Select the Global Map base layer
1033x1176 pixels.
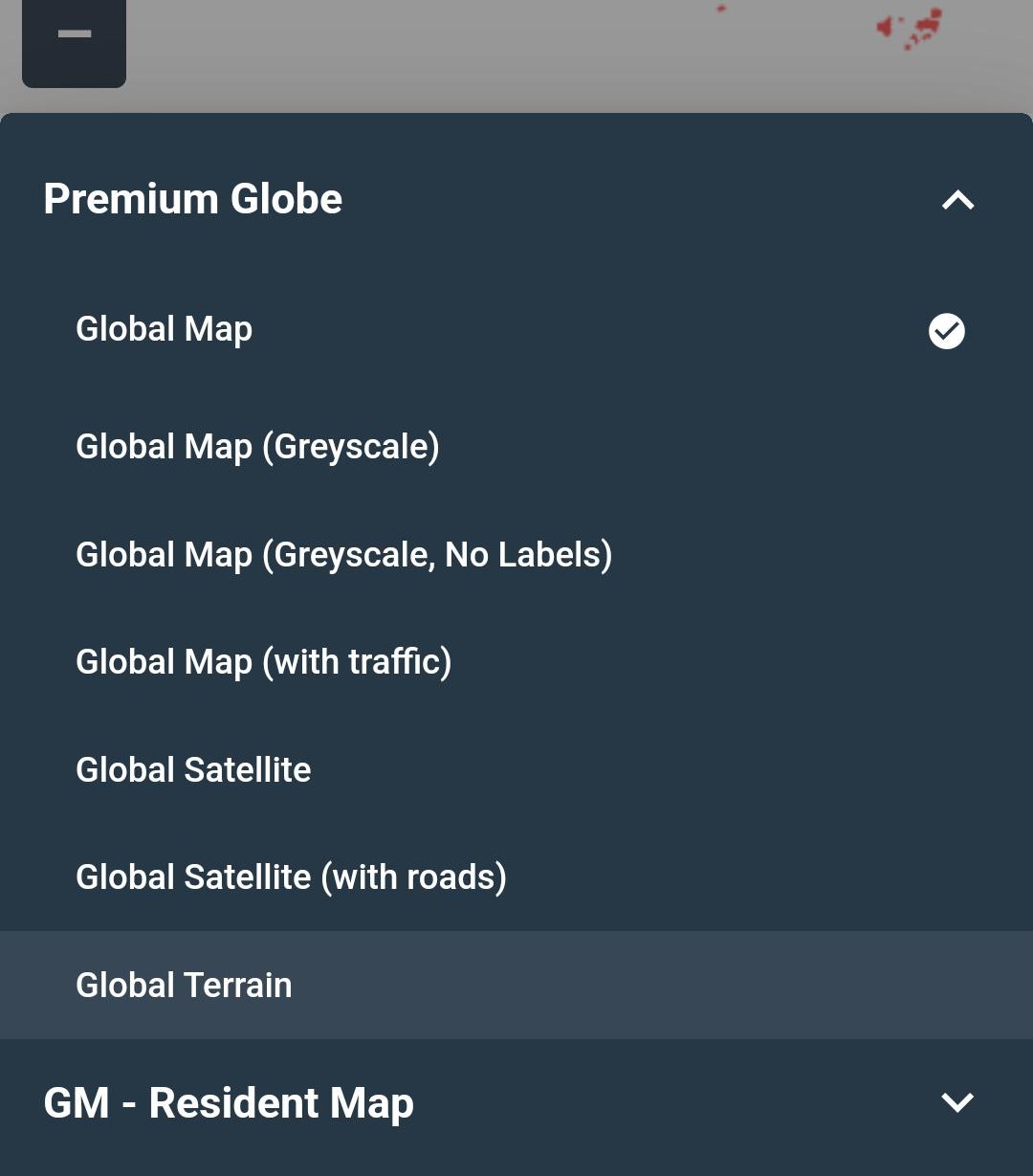coord(516,330)
